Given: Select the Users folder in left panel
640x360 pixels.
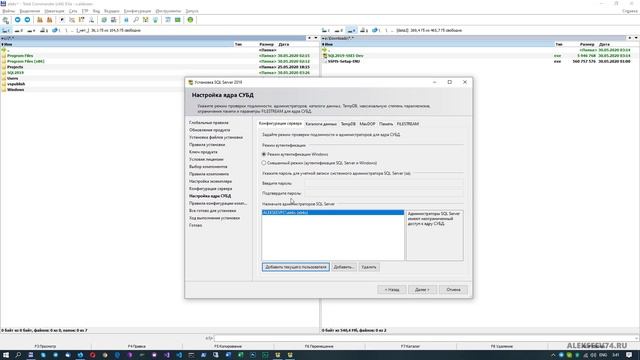Looking at the screenshot, I should click(x=12, y=78).
